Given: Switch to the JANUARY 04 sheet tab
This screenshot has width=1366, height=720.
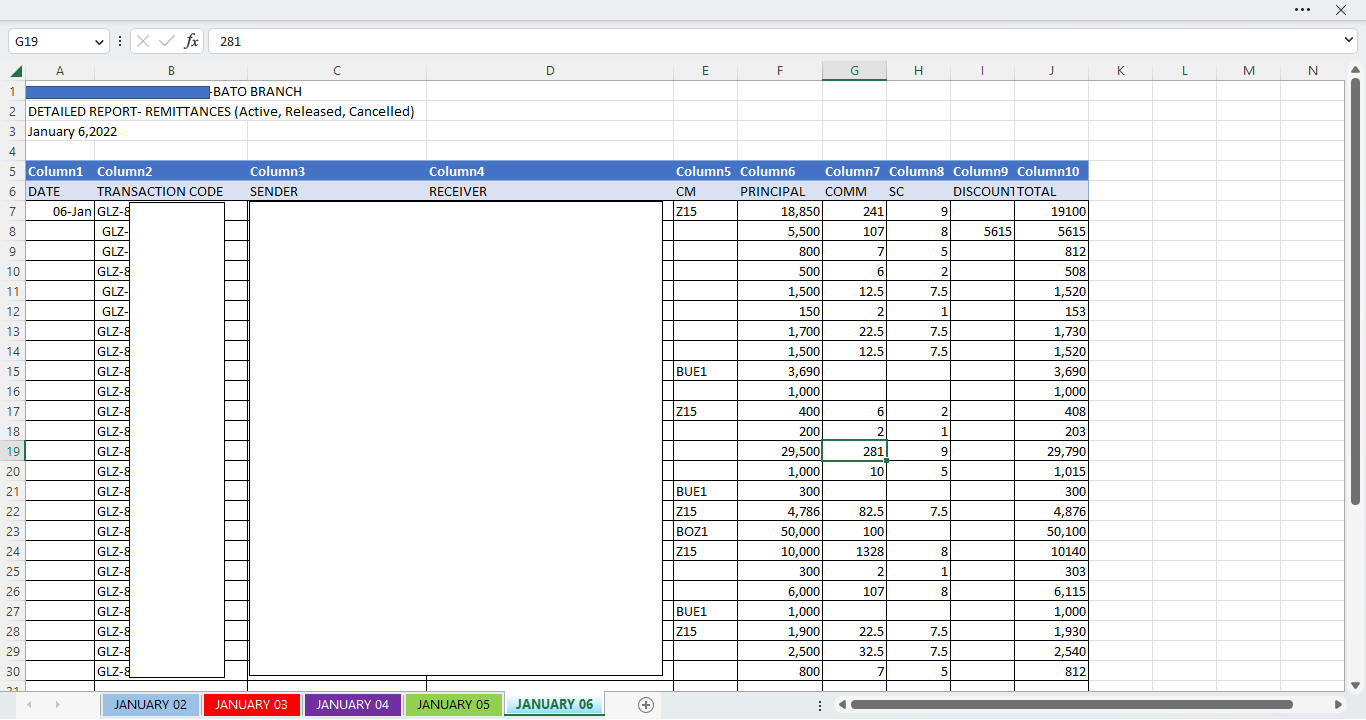Looking at the screenshot, I should (353, 705).
